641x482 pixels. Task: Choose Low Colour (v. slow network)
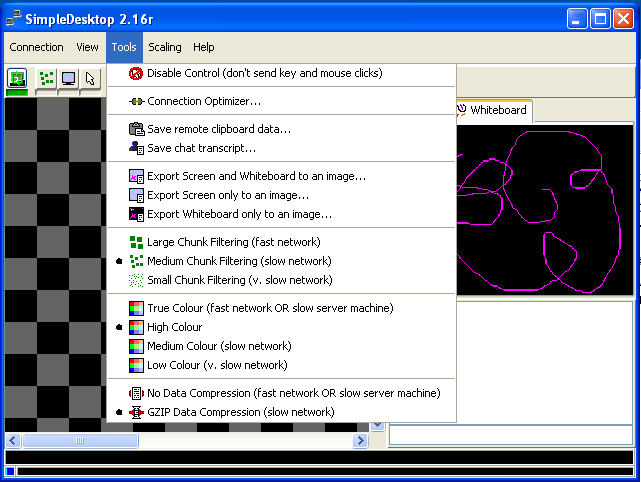(281, 365)
